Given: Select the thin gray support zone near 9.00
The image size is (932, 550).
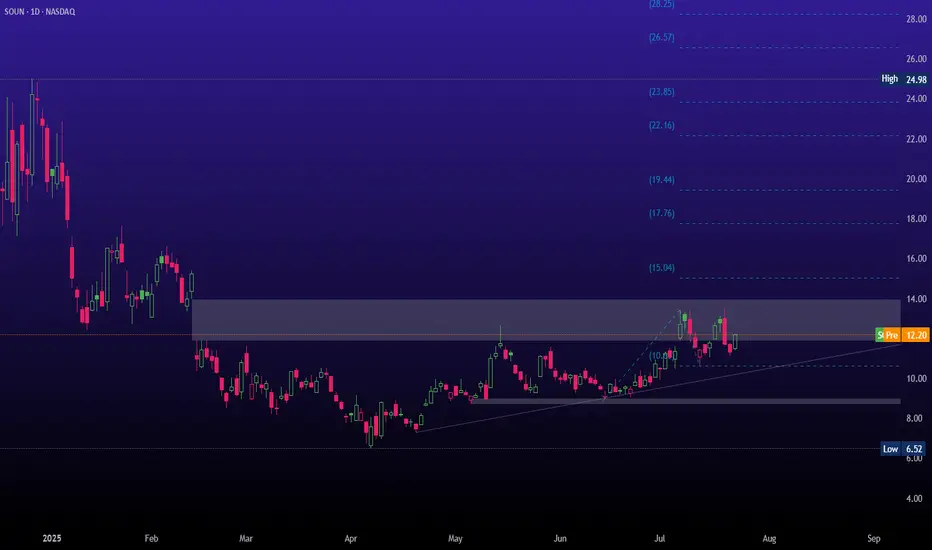Looking at the screenshot, I should [x=685, y=401].
